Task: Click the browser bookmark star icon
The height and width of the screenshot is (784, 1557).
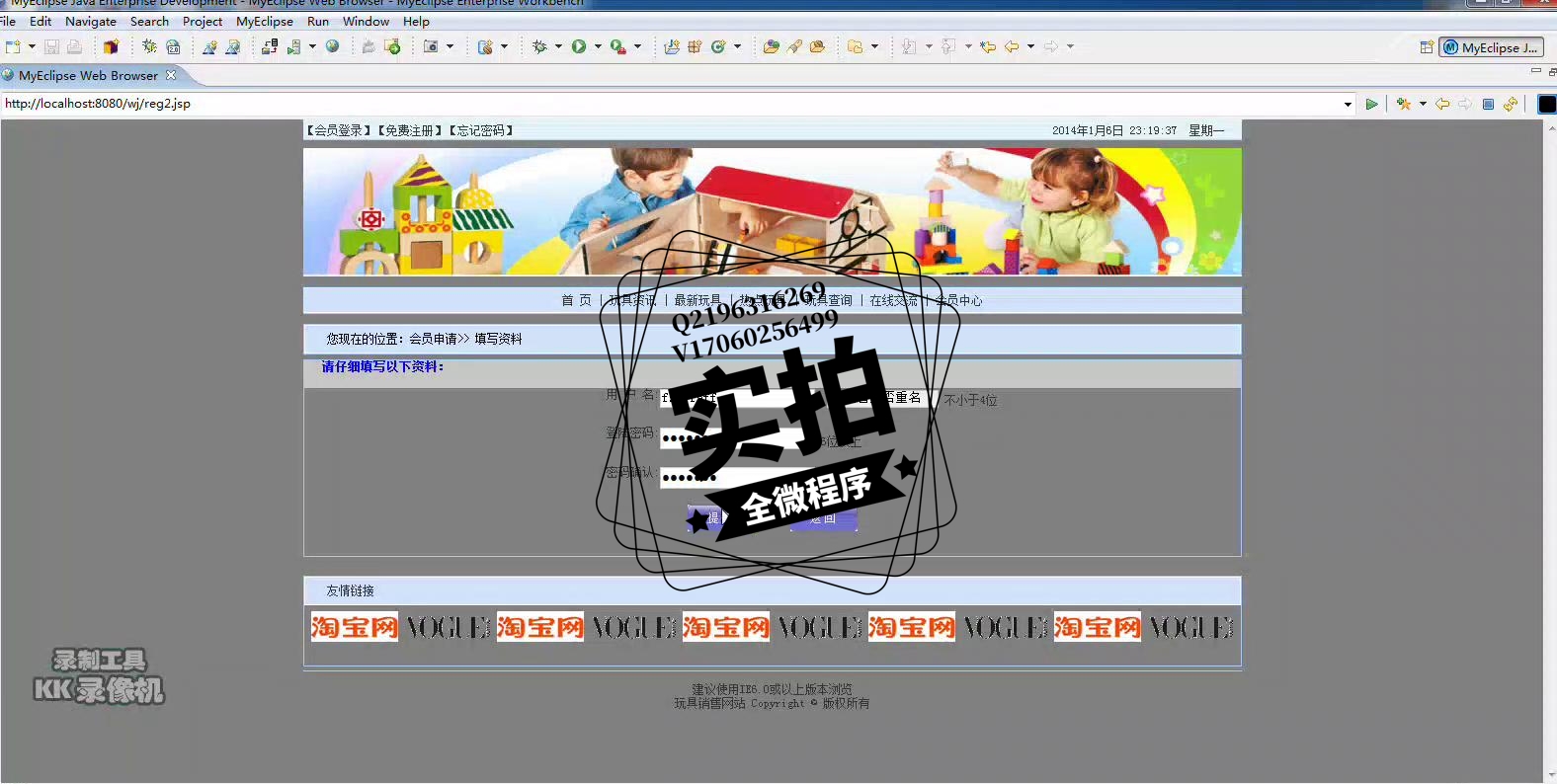Action: point(1403,104)
